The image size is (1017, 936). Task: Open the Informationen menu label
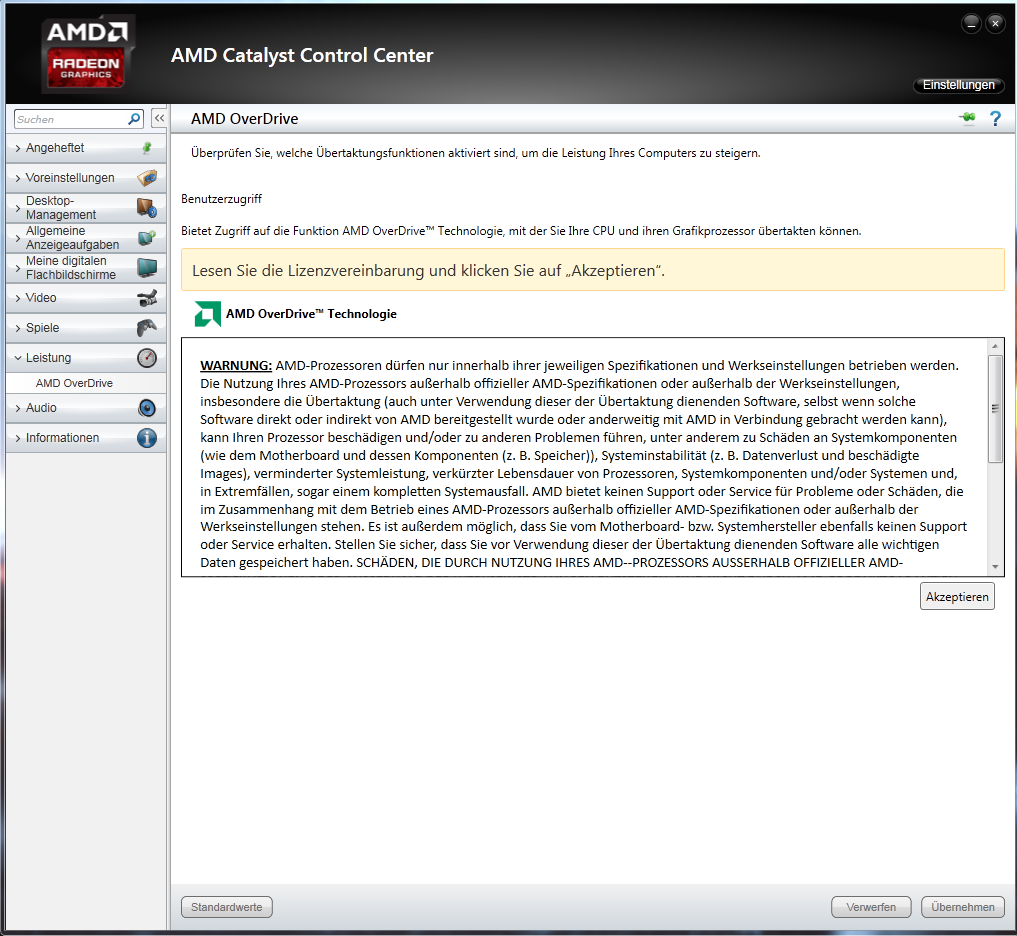click(x=62, y=438)
